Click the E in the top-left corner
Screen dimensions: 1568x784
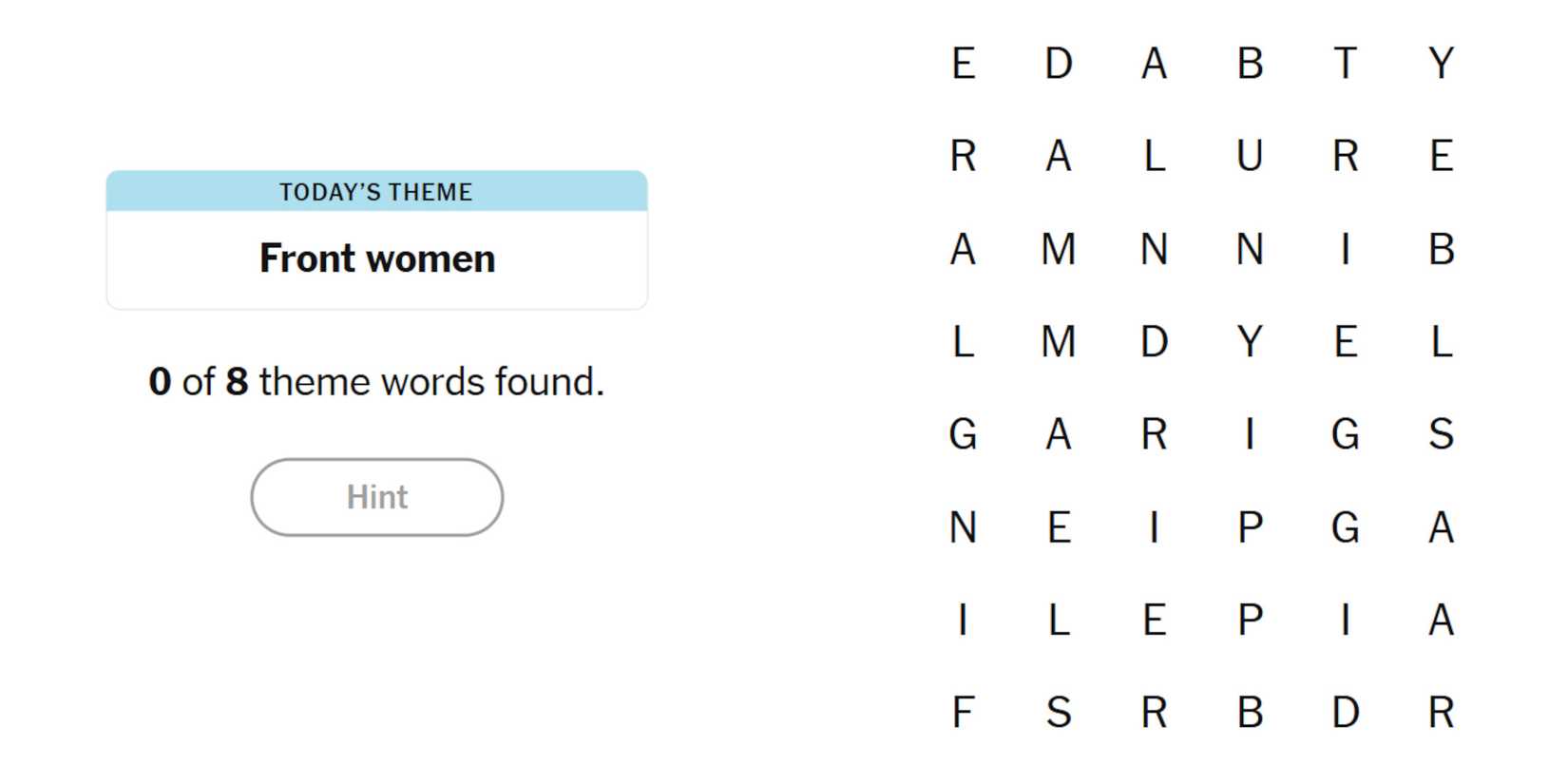click(963, 64)
